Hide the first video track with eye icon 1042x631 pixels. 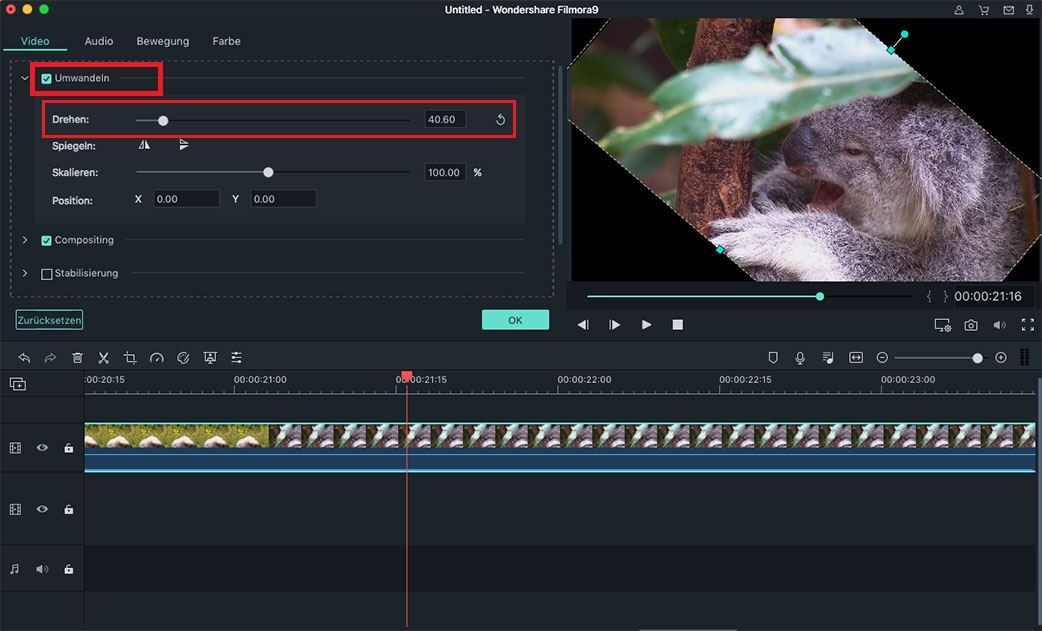(42, 448)
